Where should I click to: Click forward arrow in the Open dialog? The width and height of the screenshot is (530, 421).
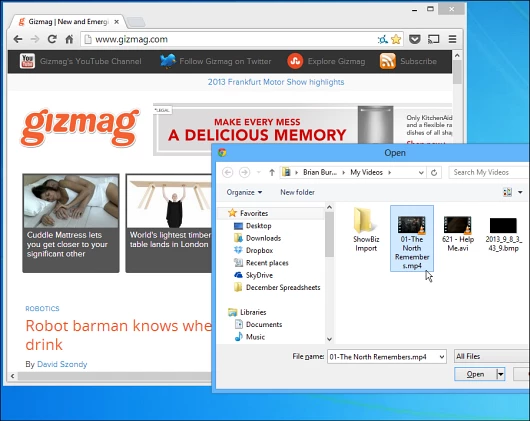244,172
